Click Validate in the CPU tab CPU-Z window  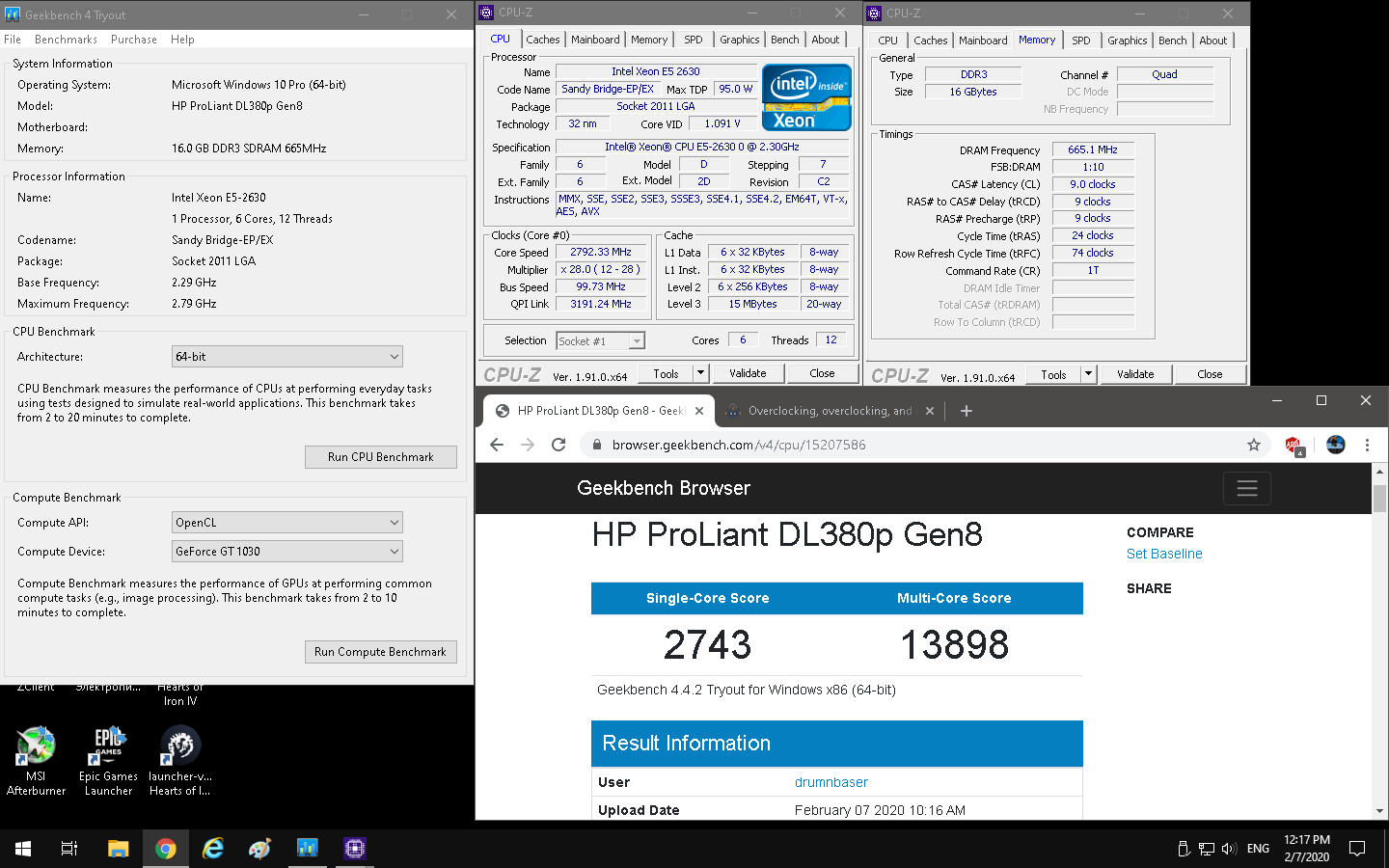click(x=748, y=373)
